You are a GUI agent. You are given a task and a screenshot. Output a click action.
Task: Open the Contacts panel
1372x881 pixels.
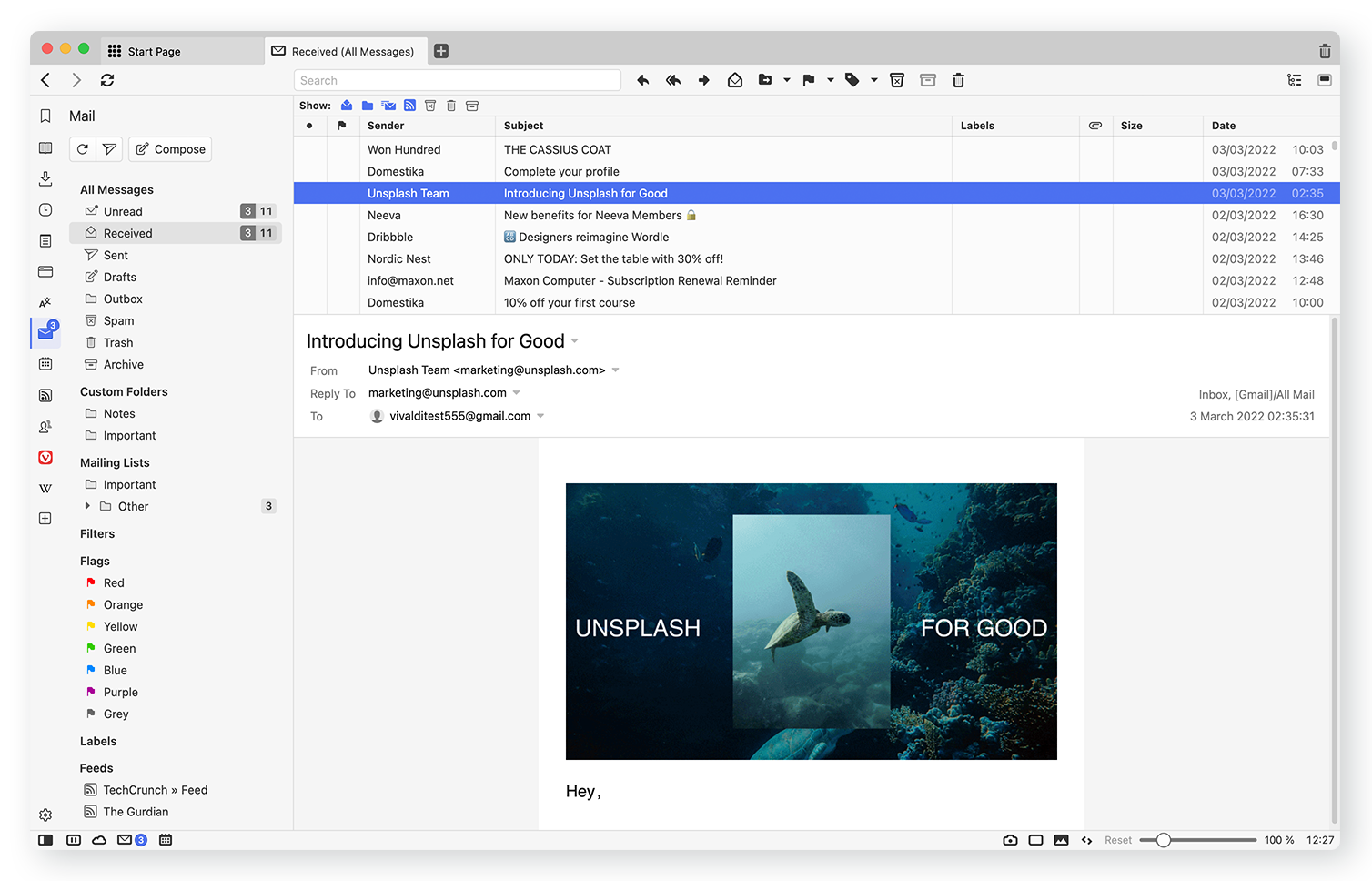45,426
